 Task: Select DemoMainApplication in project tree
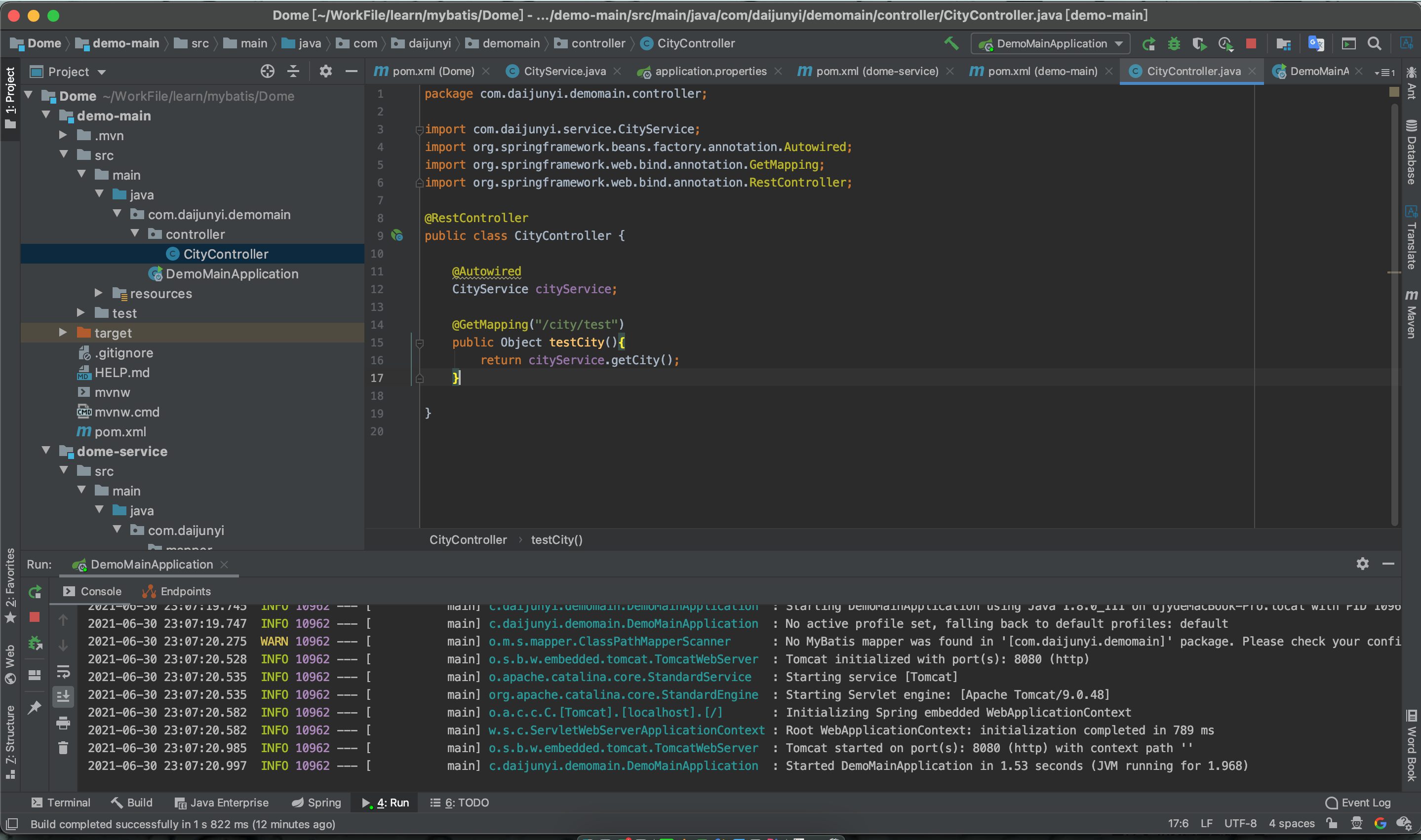point(232,273)
